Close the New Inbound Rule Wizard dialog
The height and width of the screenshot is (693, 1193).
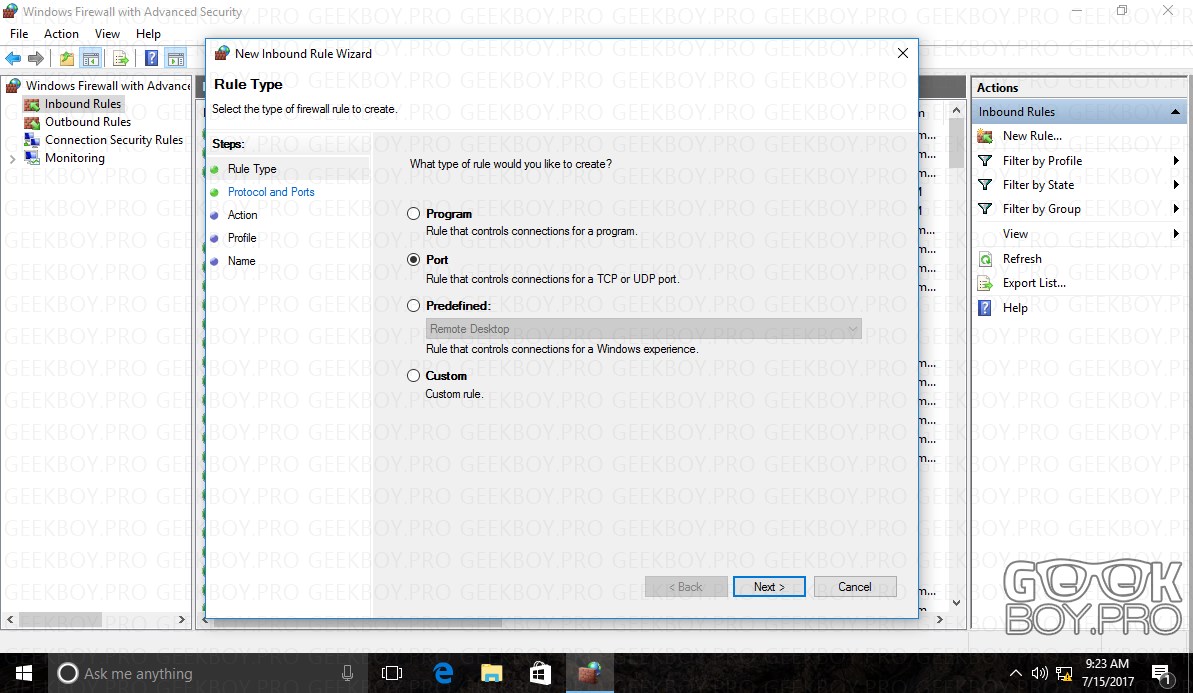click(902, 53)
